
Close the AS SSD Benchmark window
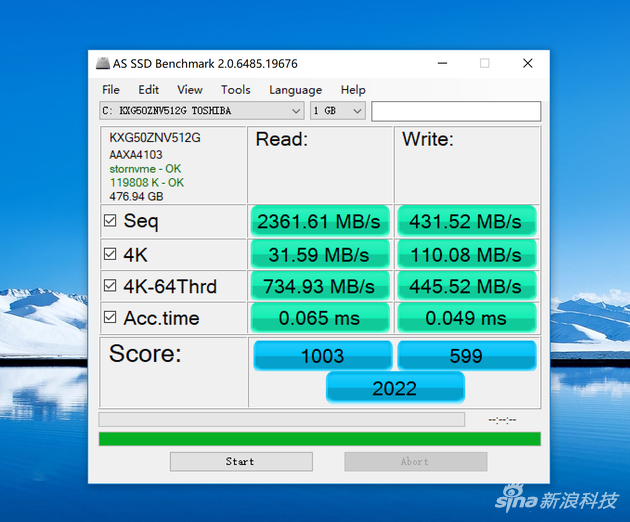coord(528,63)
